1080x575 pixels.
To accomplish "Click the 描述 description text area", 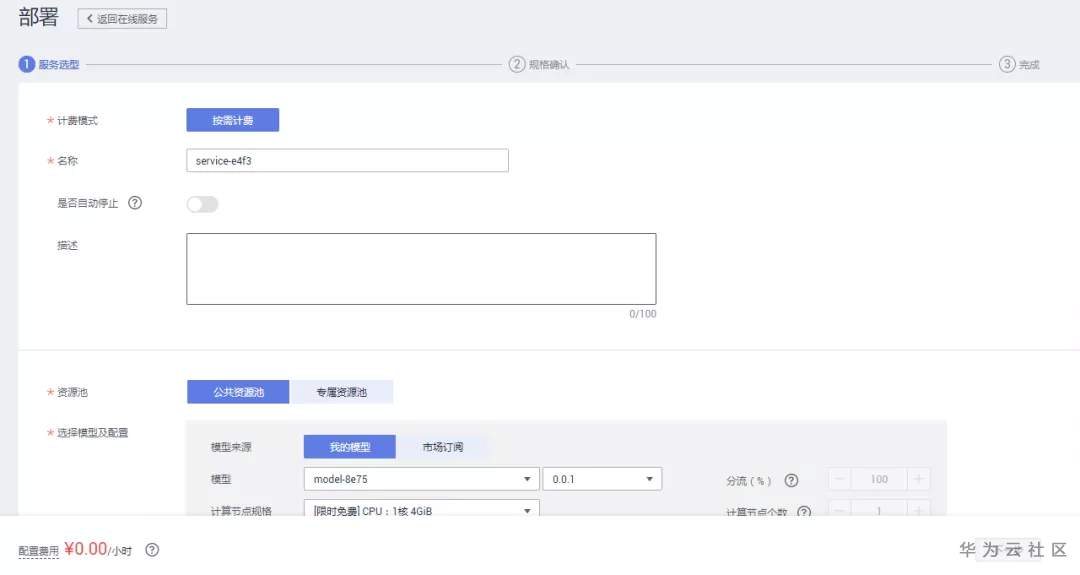I will pos(421,269).
